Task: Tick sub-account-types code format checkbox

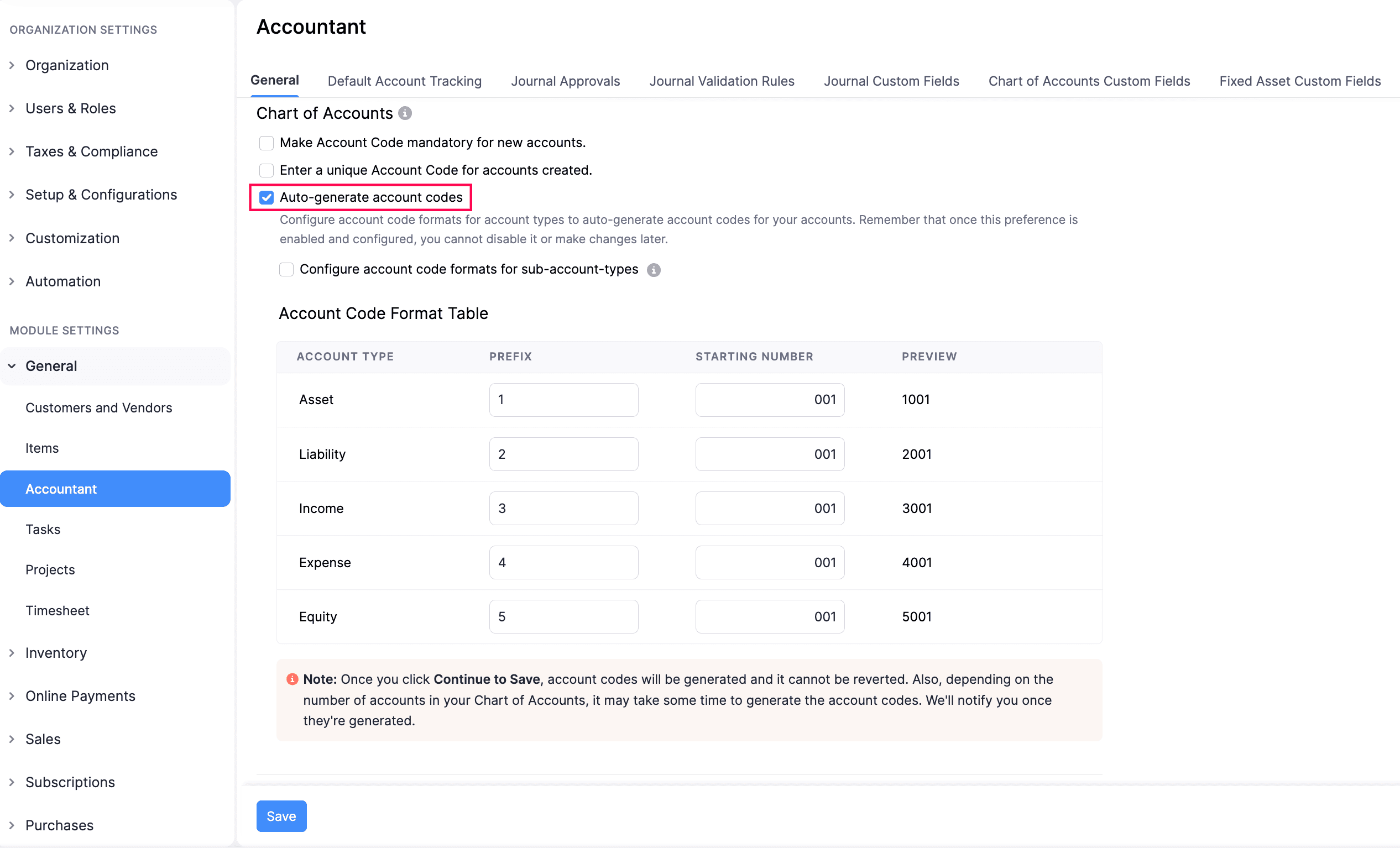Action: click(286, 269)
